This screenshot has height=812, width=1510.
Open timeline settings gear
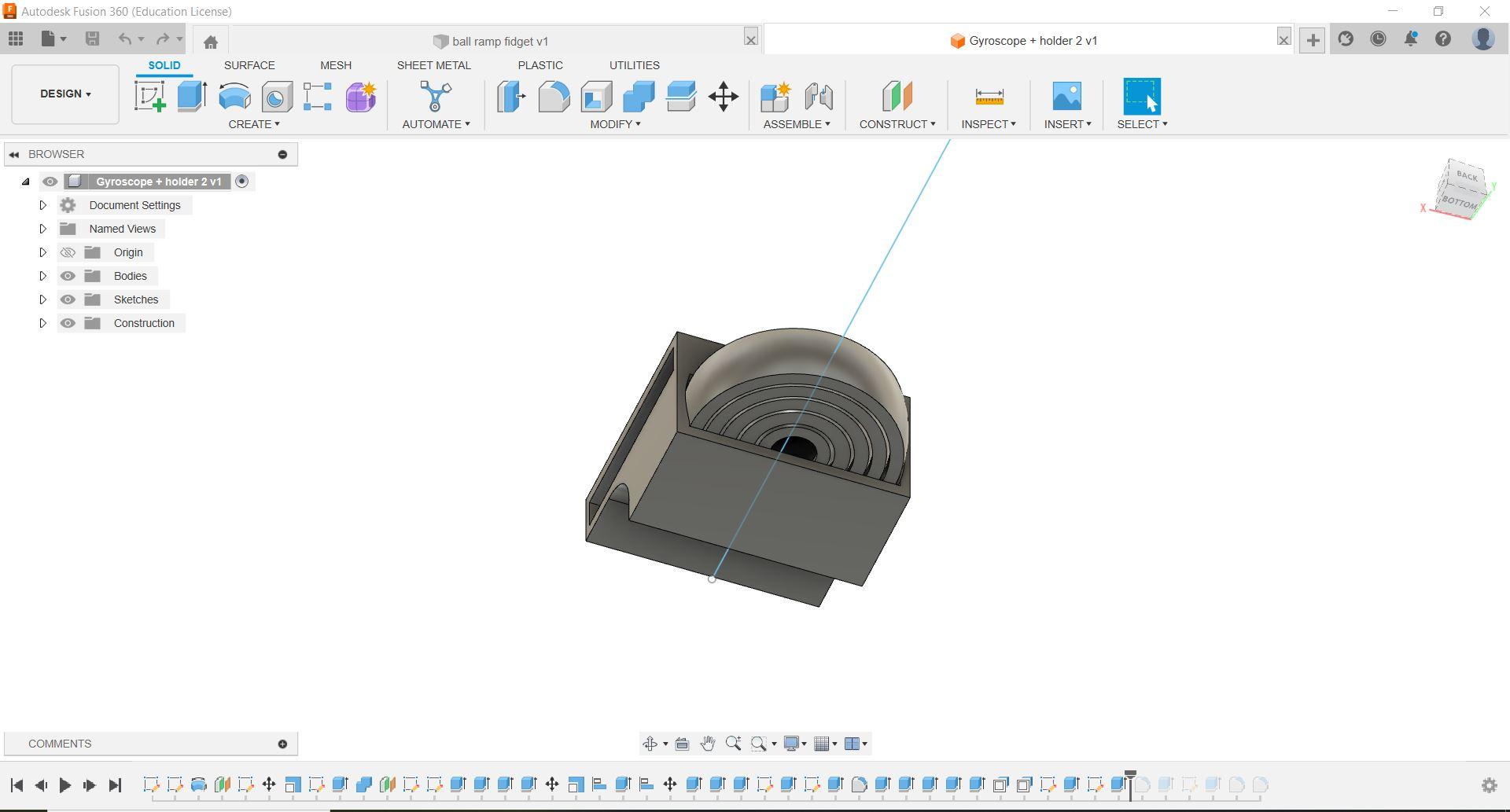coord(1489,785)
